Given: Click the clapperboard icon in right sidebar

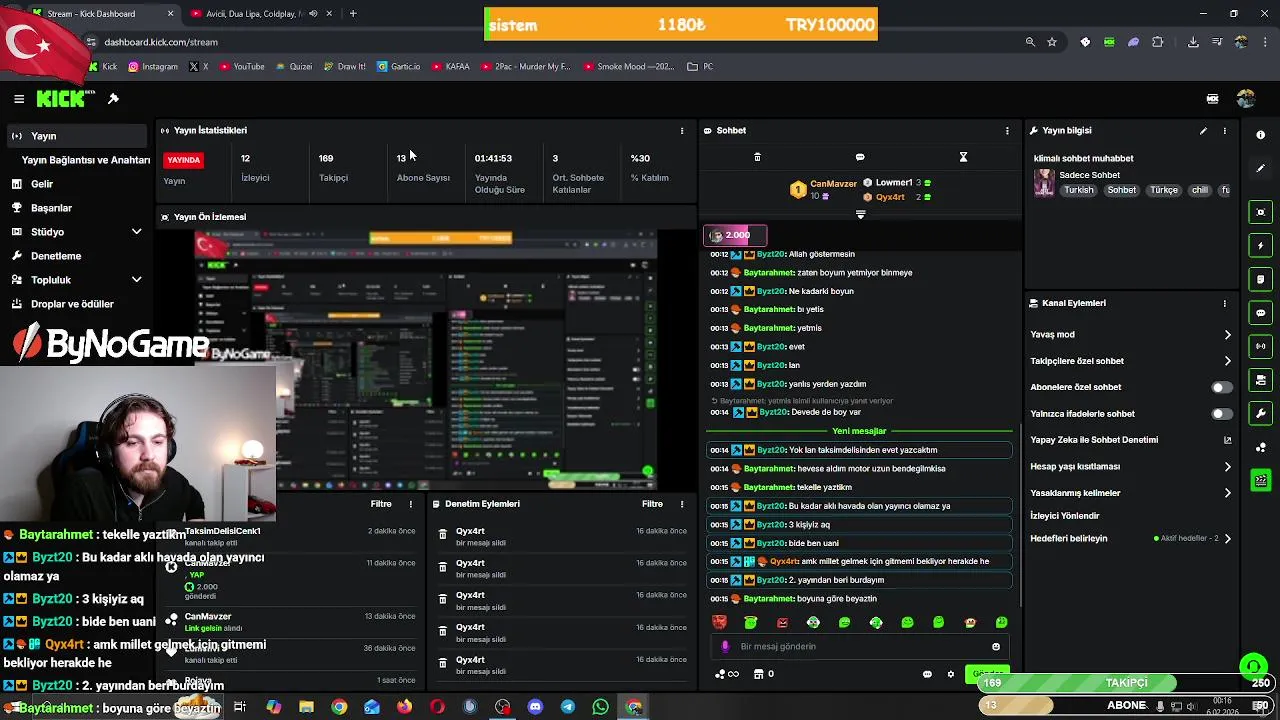Looking at the screenshot, I should point(1260,480).
